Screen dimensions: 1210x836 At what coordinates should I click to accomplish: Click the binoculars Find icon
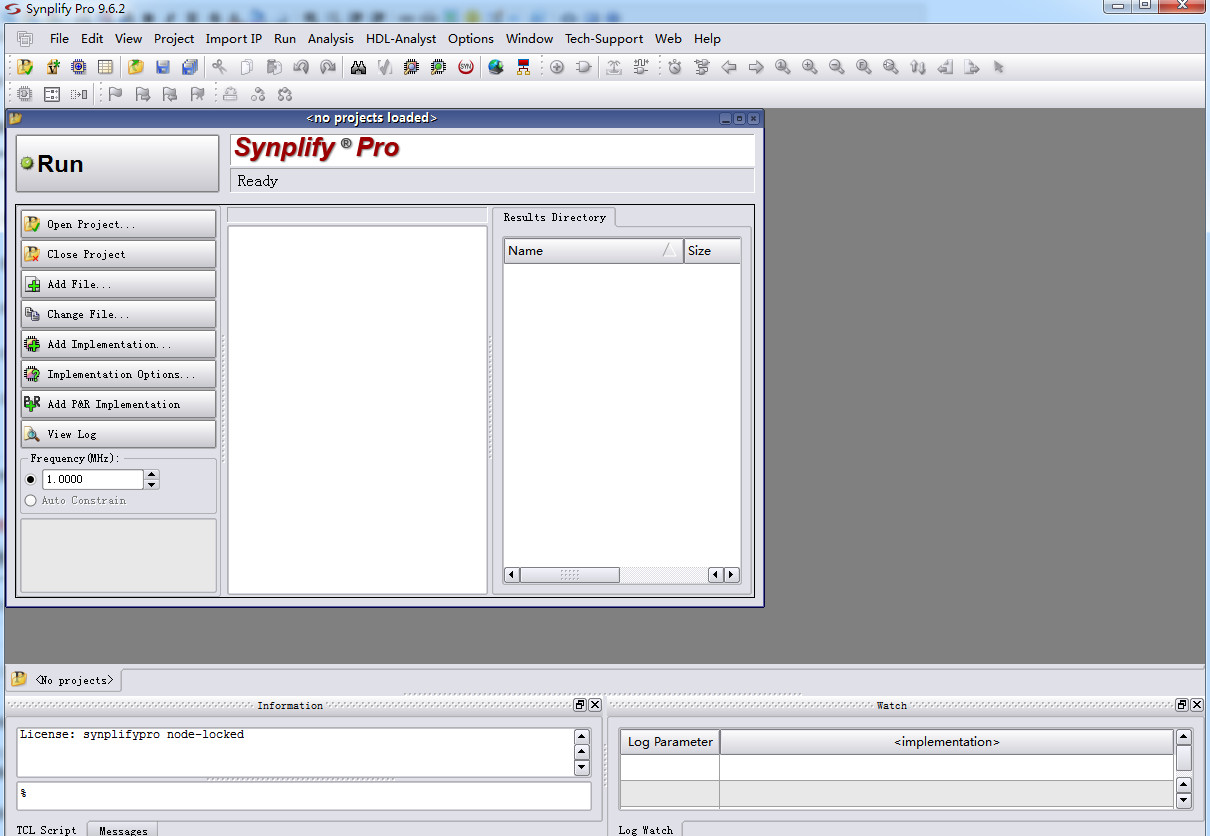(x=358, y=67)
